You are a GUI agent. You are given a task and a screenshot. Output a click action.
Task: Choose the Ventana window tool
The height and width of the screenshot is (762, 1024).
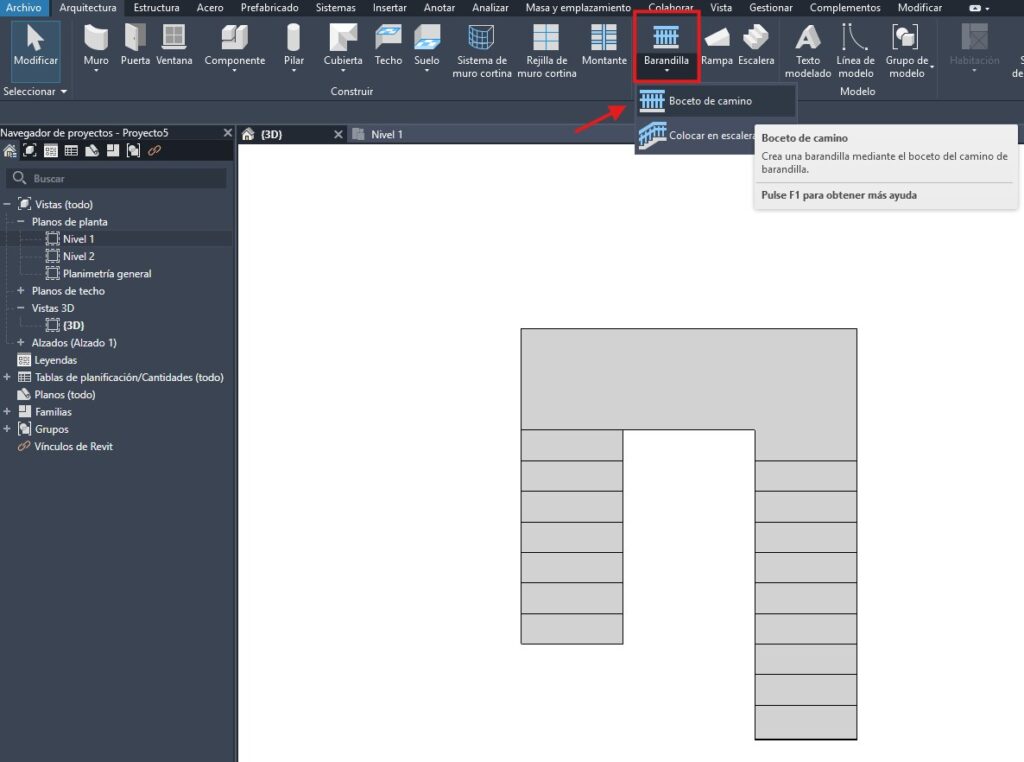point(174,46)
